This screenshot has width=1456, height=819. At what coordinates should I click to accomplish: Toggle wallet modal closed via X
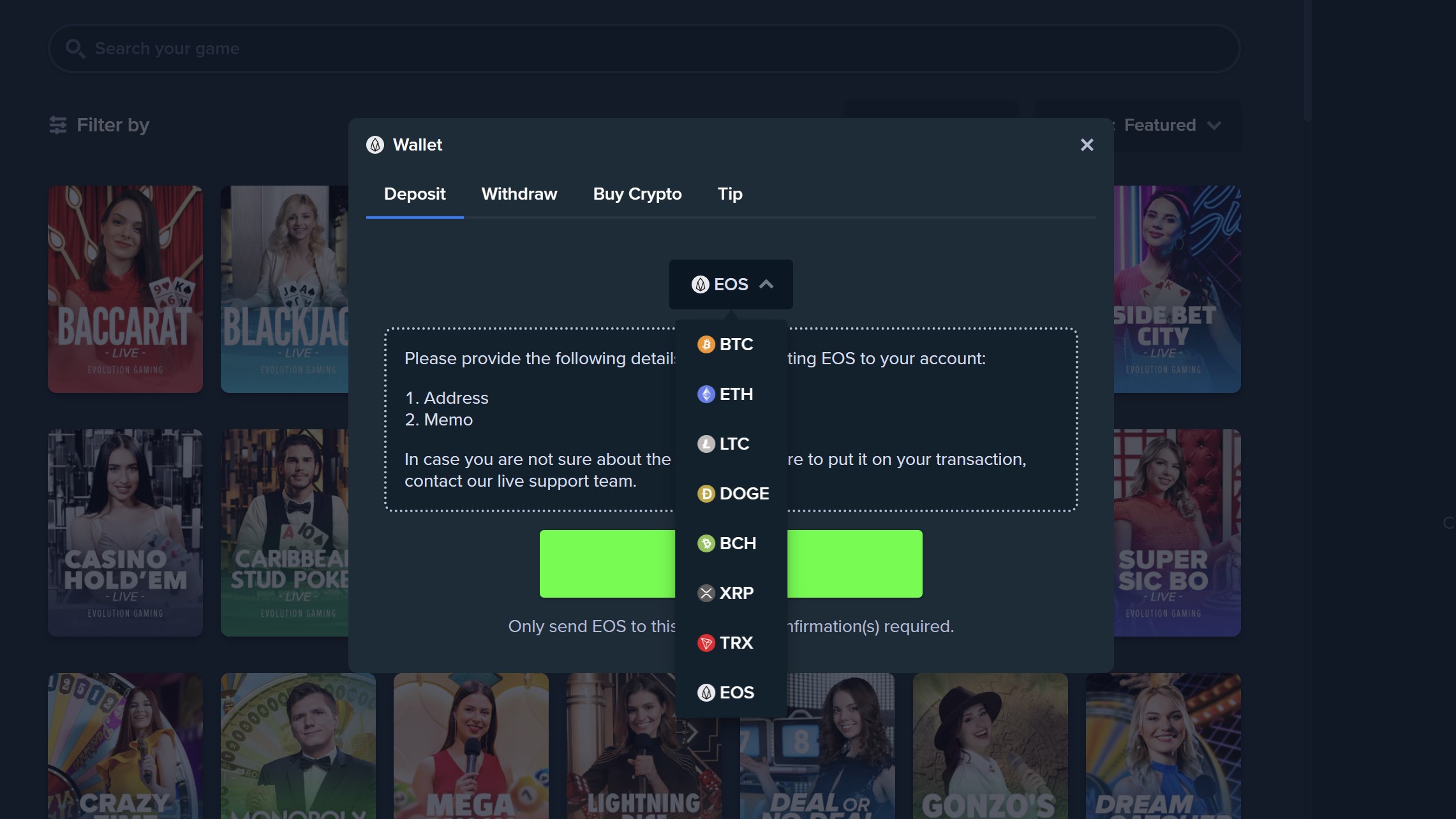click(x=1087, y=145)
